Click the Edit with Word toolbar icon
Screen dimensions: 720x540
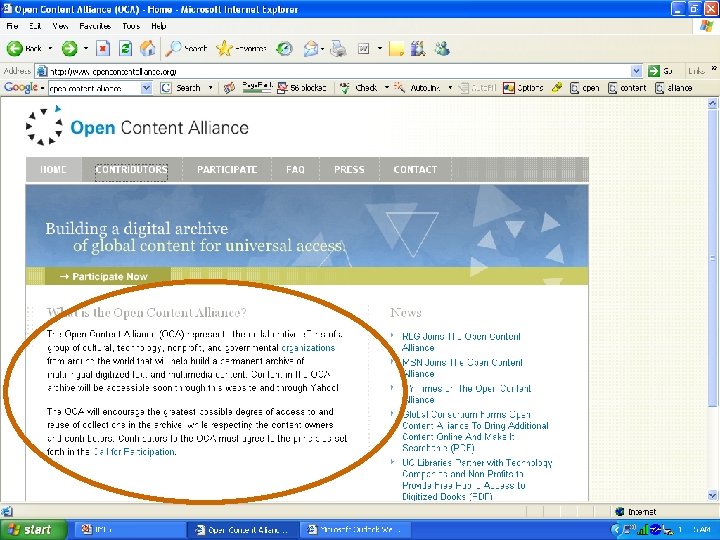364,48
